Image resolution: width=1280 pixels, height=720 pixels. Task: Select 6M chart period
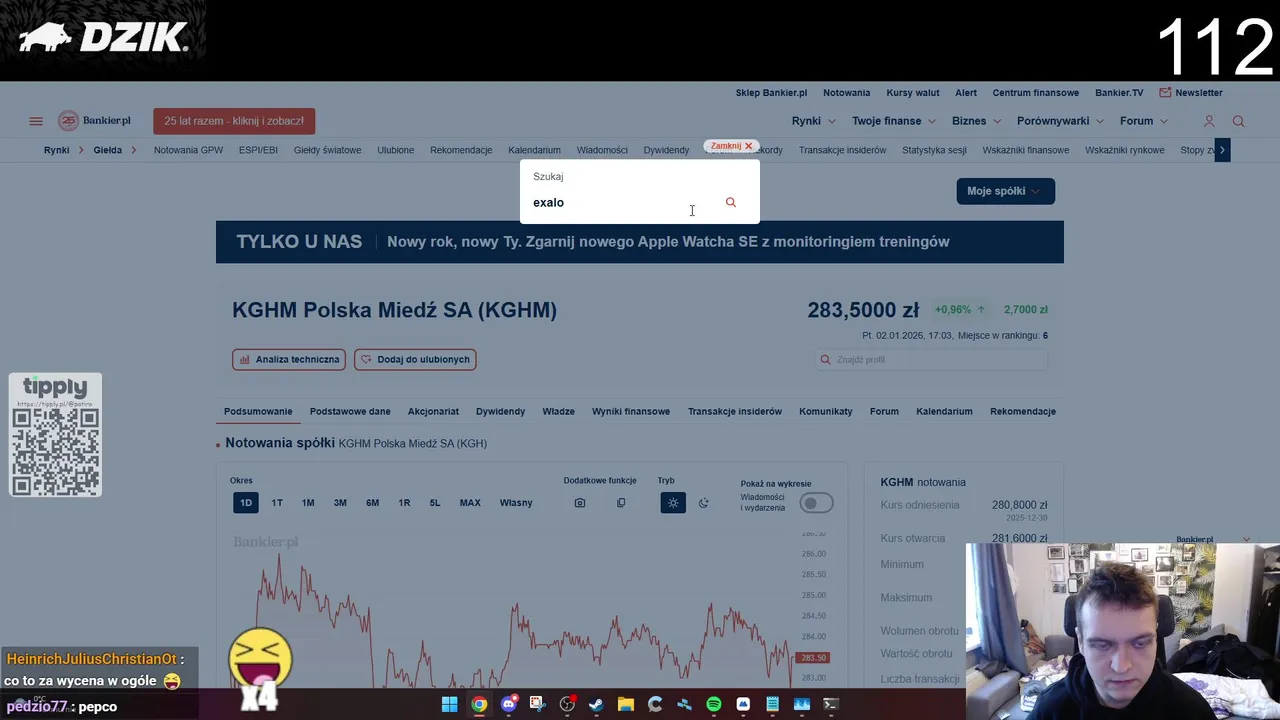(x=372, y=503)
